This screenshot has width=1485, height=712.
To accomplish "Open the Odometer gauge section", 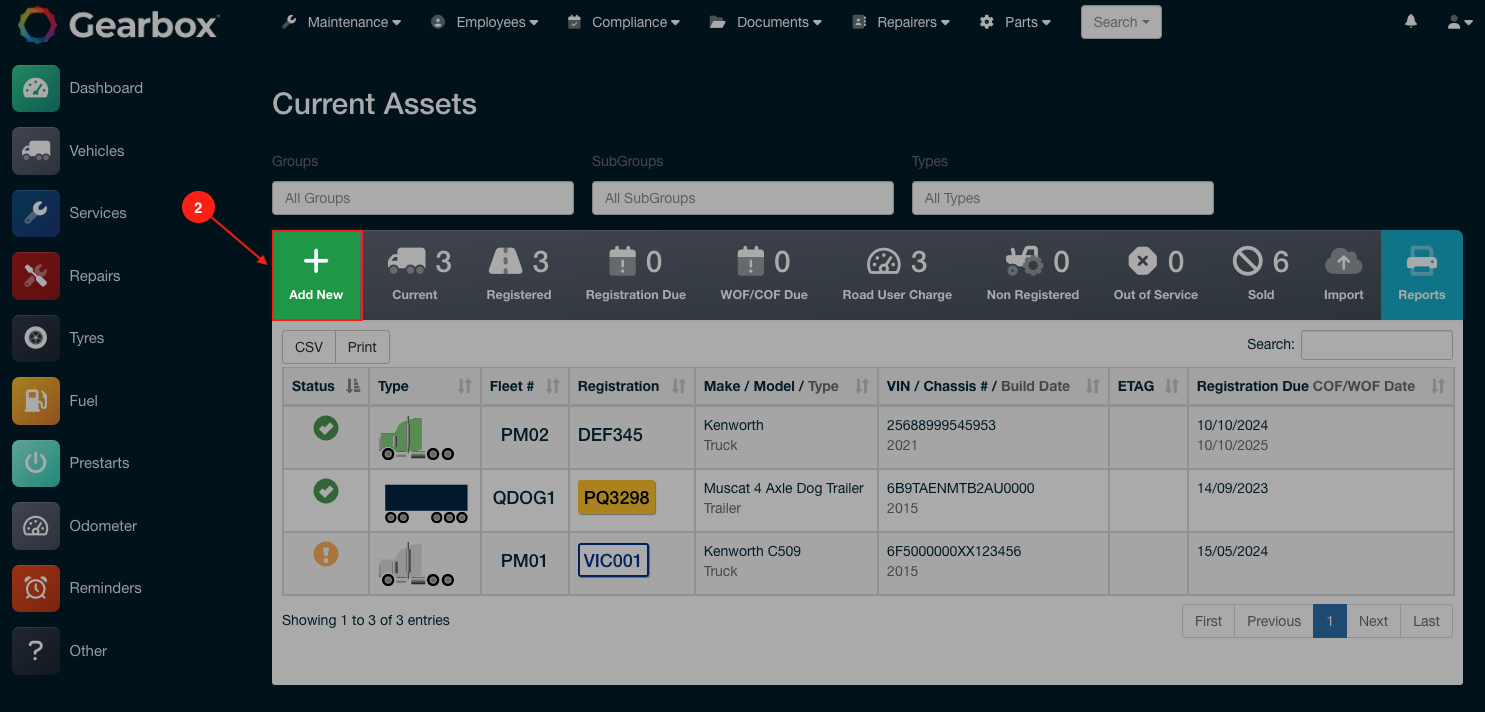I will coord(36,526).
